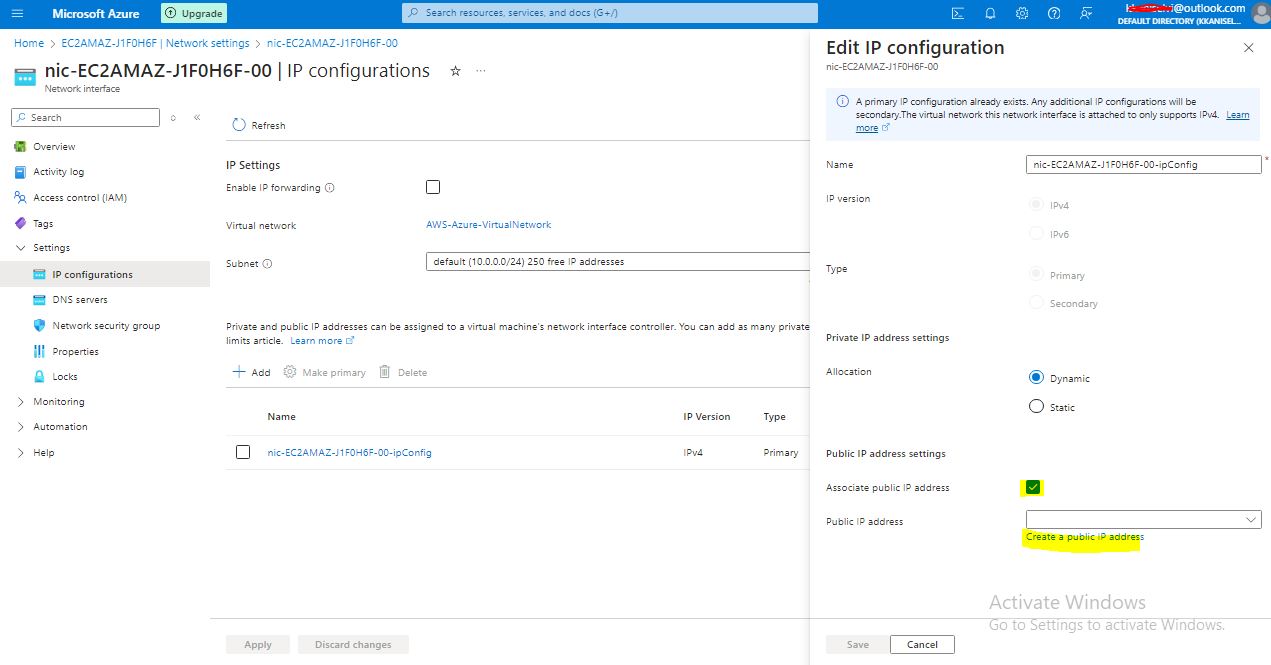Uncheck Associate public IP address

tap(1034, 487)
